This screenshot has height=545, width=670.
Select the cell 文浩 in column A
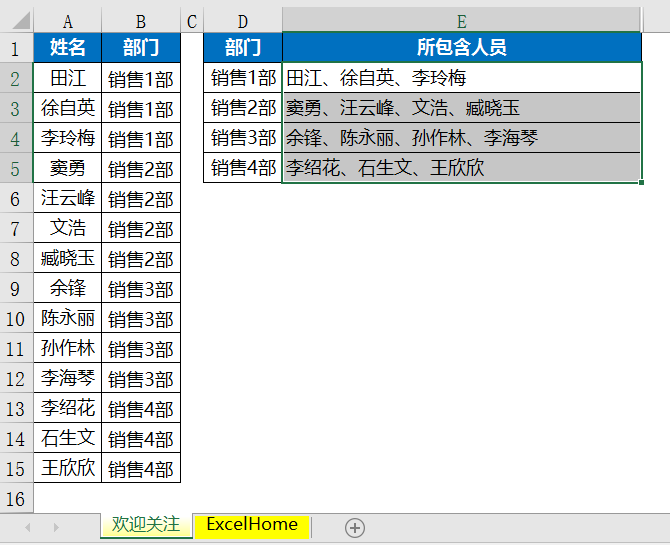[68, 228]
